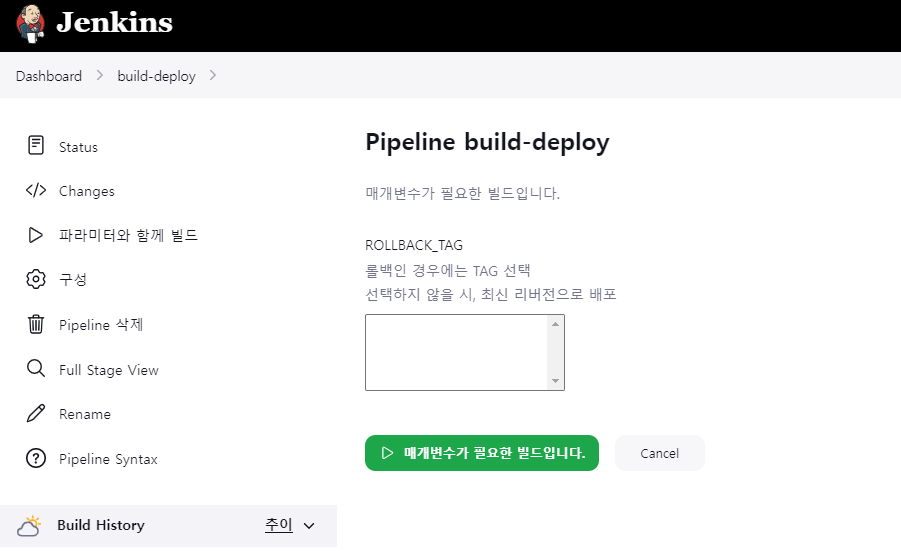Expand the chevron after Dashboard breadcrumb
901x551 pixels.
point(100,75)
